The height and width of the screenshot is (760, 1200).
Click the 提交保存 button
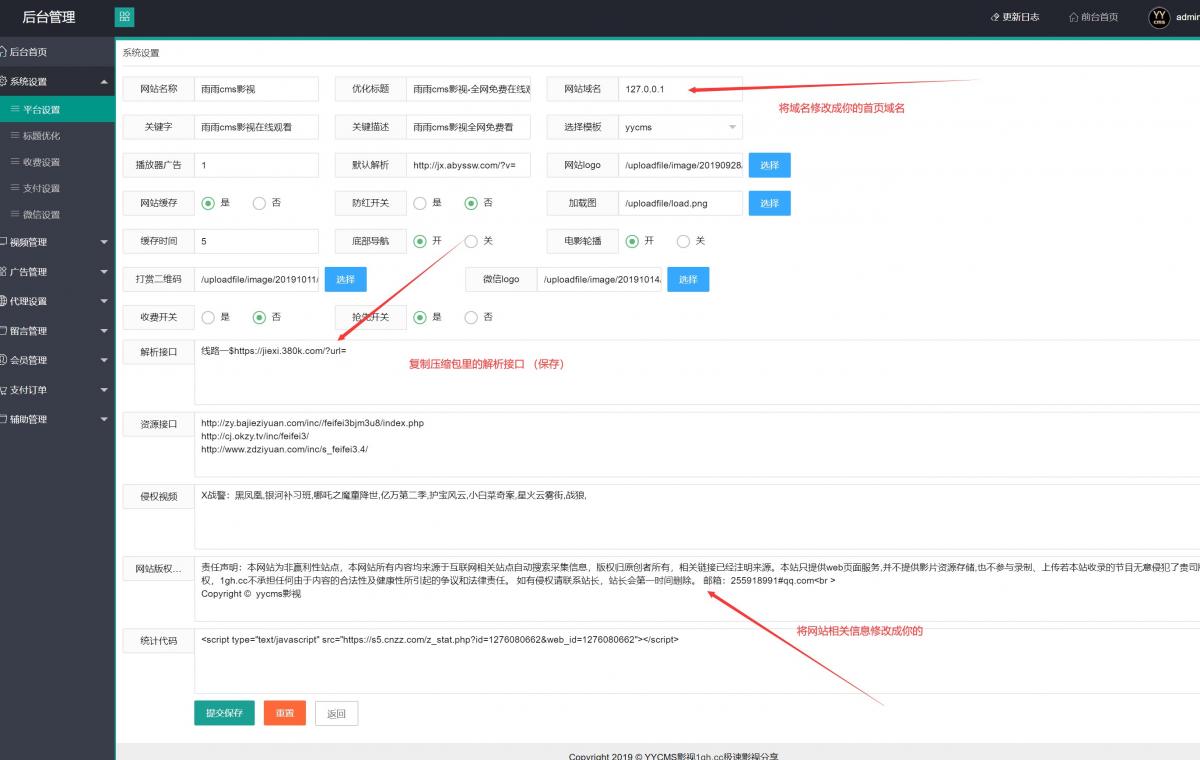[x=224, y=713]
